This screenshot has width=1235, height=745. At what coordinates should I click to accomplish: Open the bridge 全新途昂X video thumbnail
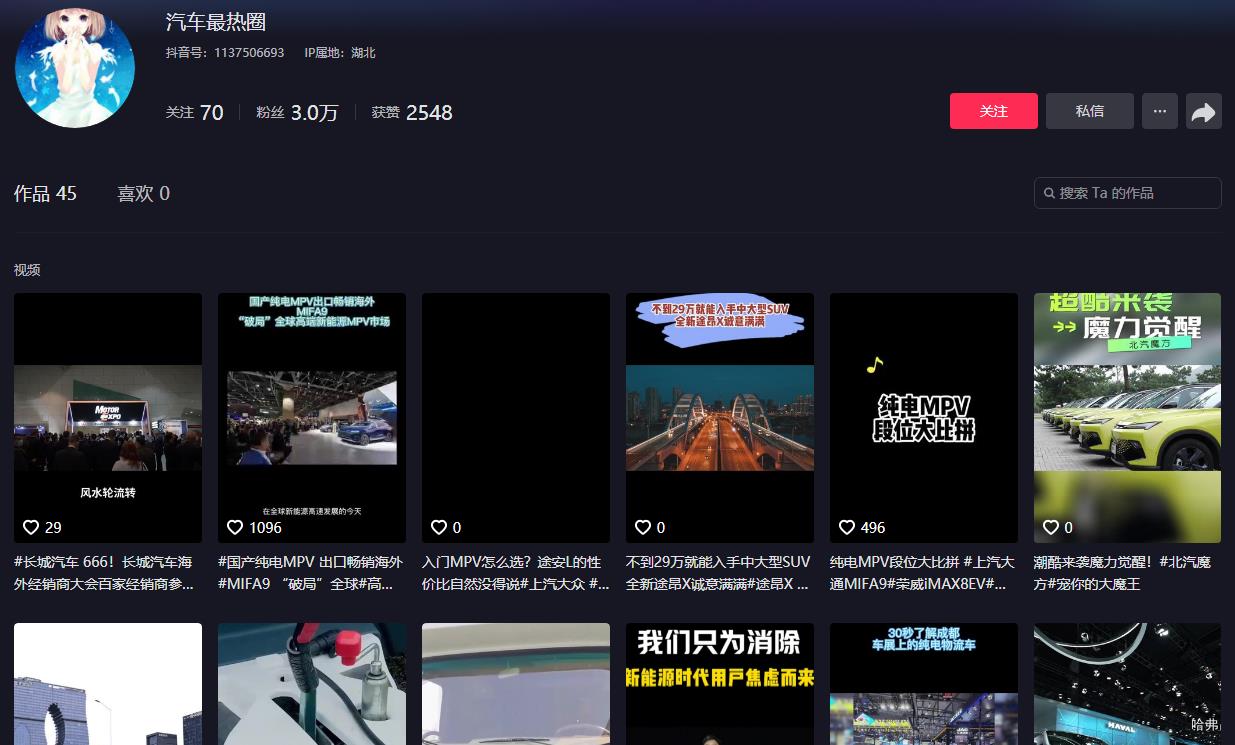pyautogui.click(x=720, y=418)
